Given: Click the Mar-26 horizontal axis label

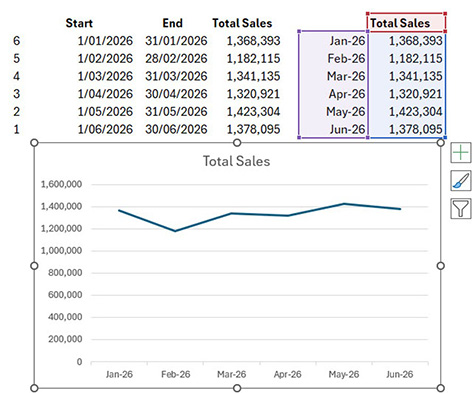Looking at the screenshot, I should [x=231, y=374].
